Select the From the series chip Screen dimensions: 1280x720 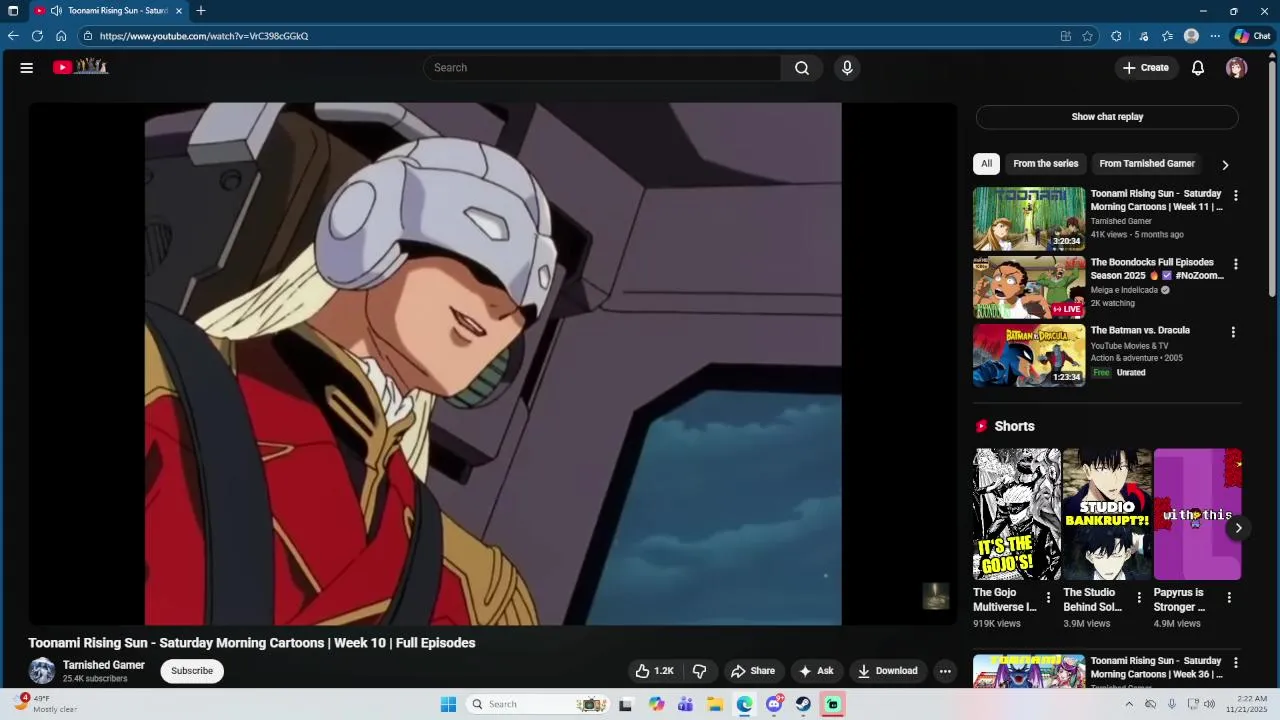[x=1046, y=164]
